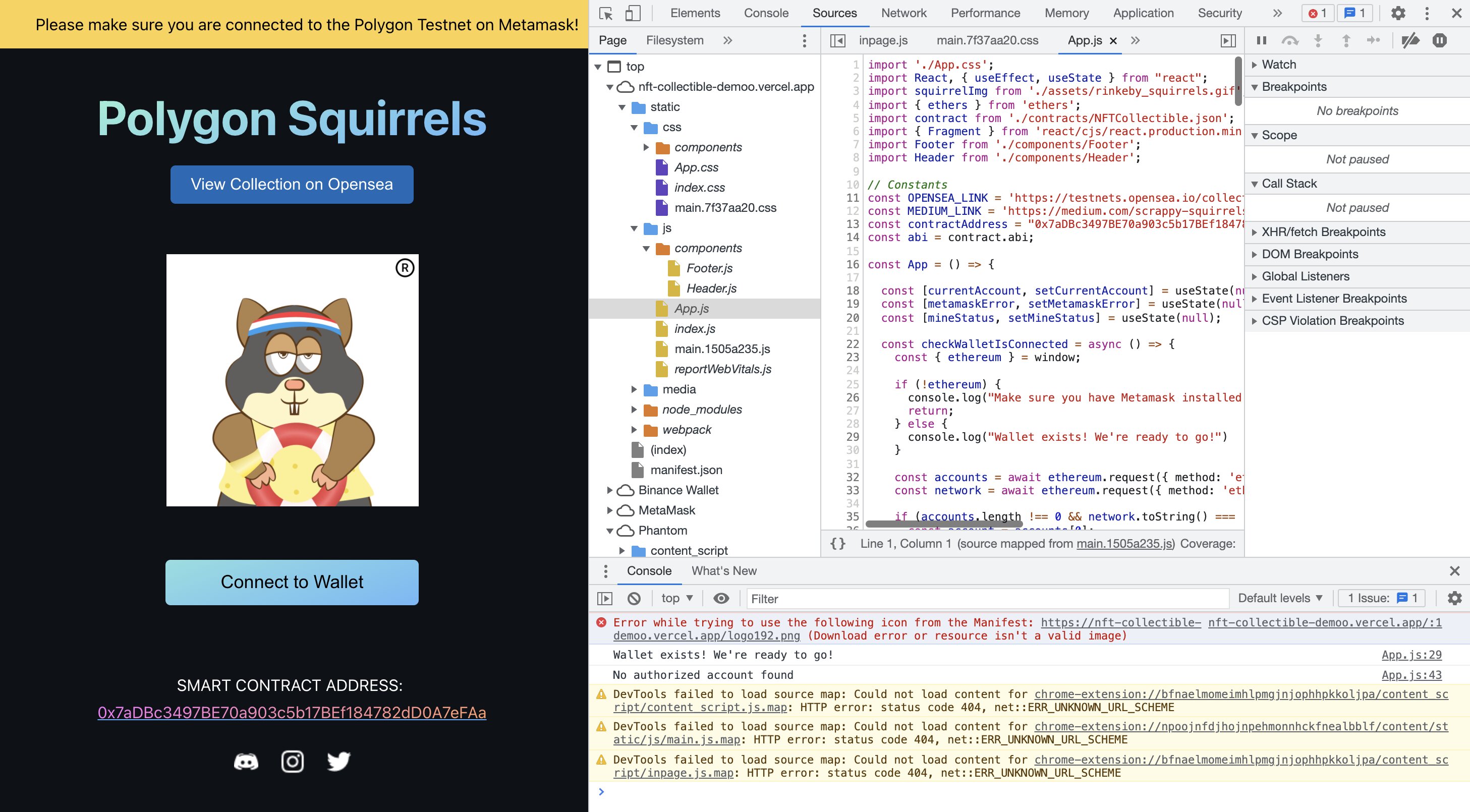Expand the node_modules folder
The height and width of the screenshot is (812, 1470).
click(x=634, y=410)
